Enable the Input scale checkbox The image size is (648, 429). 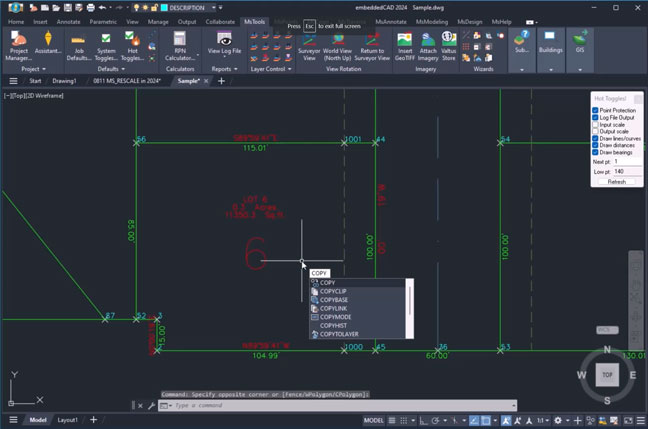pyautogui.click(x=596, y=124)
